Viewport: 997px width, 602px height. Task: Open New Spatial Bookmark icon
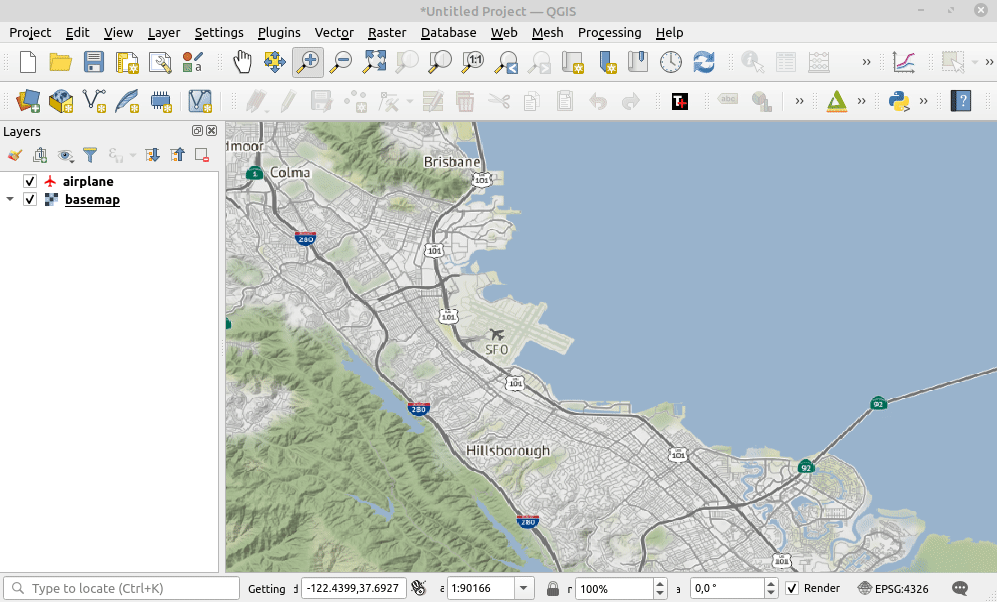coord(607,62)
